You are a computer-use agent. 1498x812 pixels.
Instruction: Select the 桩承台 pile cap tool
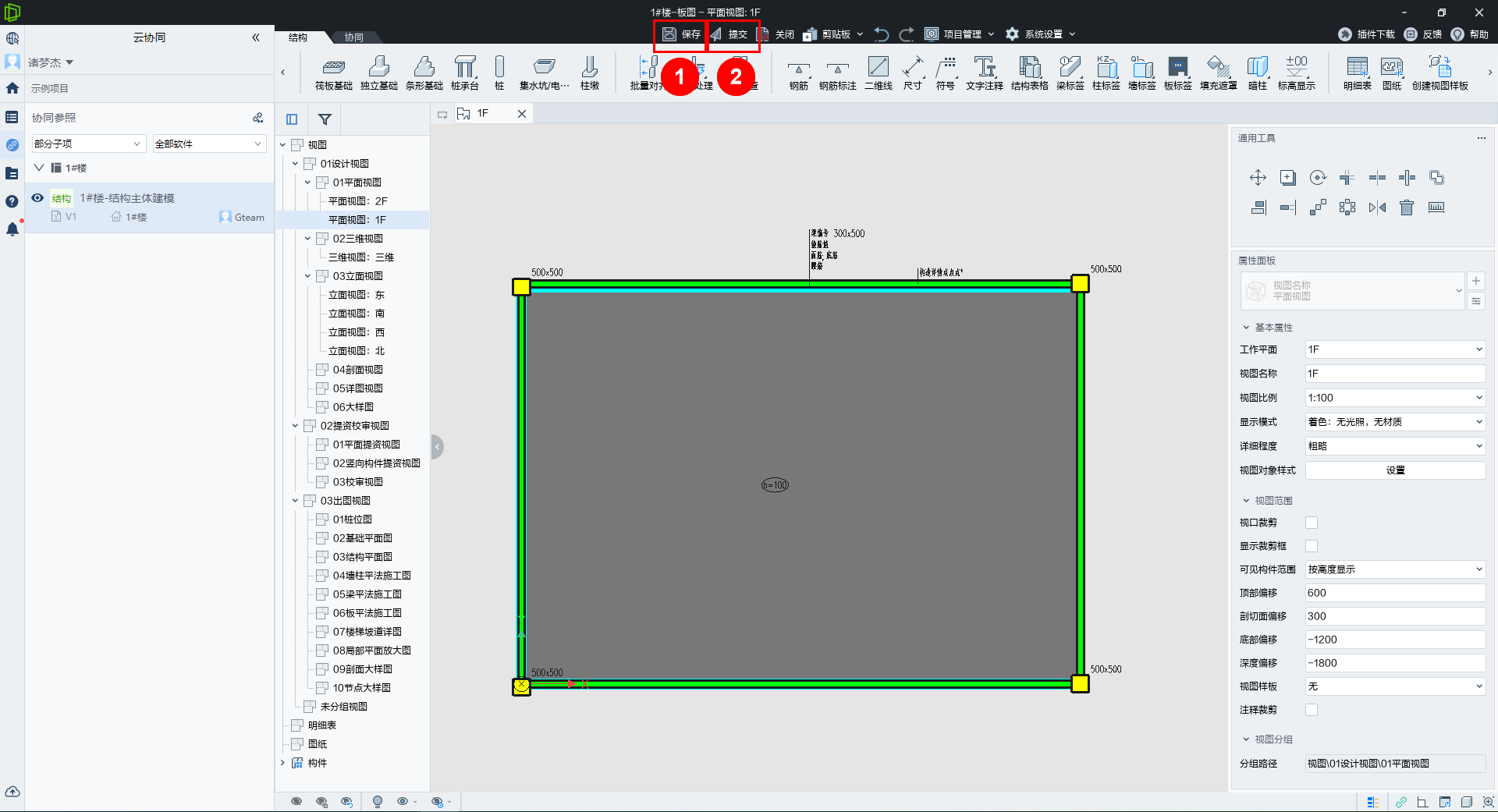pyautogui.click(x=465, y=73)
